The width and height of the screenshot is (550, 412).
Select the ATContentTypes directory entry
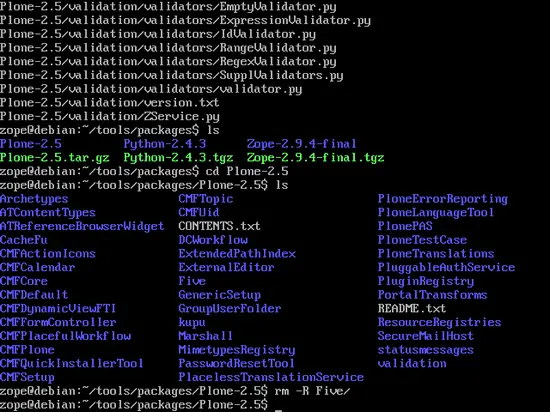[x=48, y=212]
